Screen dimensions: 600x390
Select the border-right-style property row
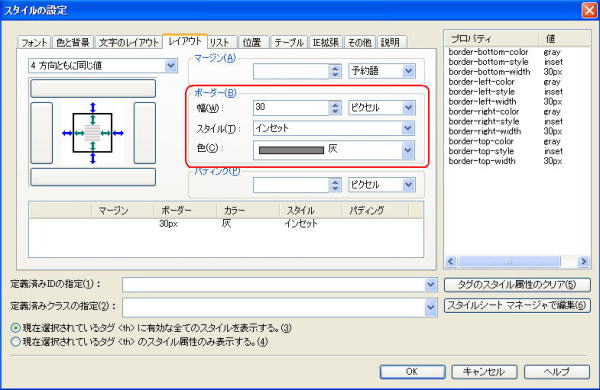[x=518, y=122]
